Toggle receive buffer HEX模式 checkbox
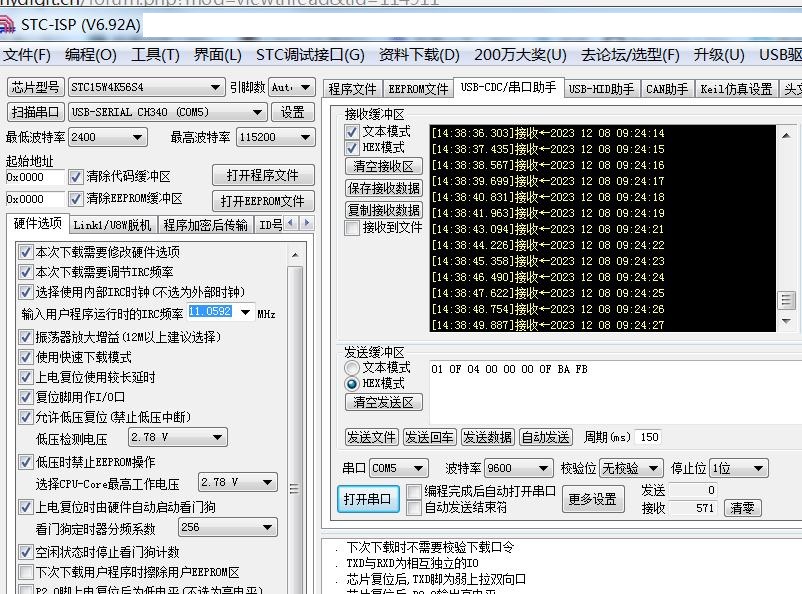The width and height of the screenshot is (802, 594). [352, 148]
